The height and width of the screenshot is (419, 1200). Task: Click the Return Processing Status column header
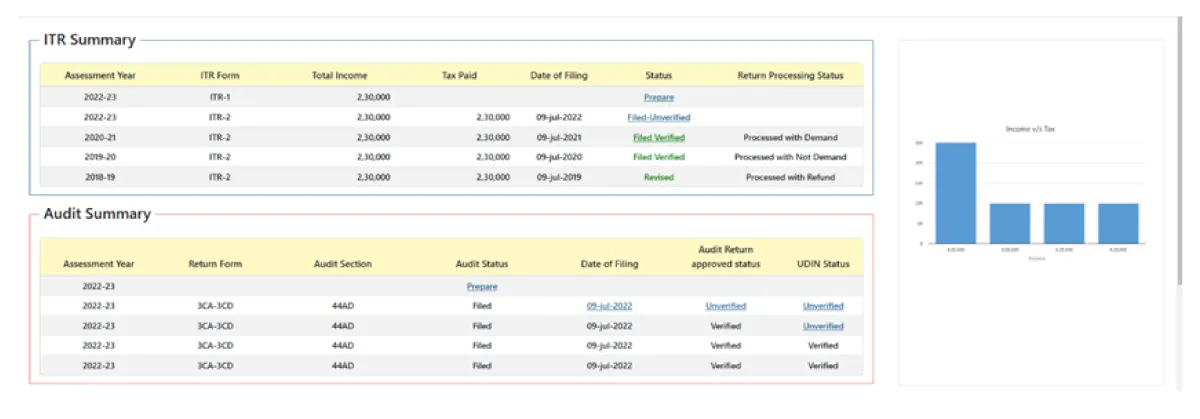pos(790,75)
